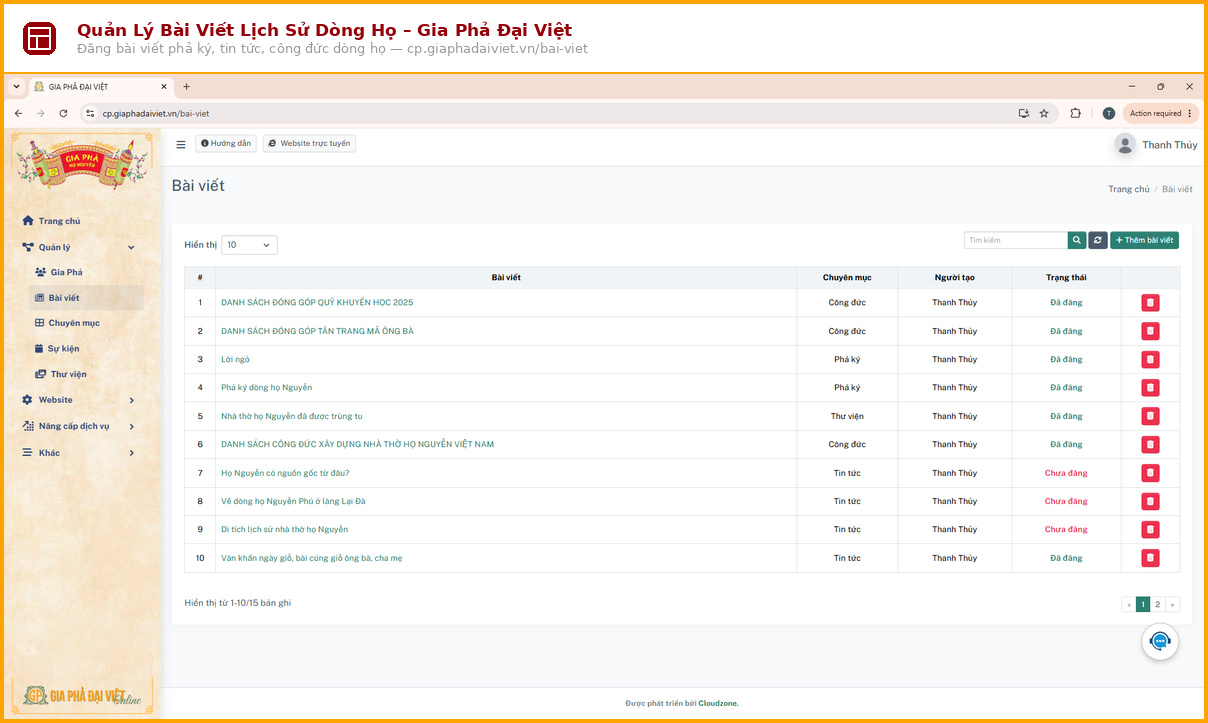Screen dimensions: 1208x723
Task: Click Trang chủ breadcrumb link
Action: point(1128,189)
